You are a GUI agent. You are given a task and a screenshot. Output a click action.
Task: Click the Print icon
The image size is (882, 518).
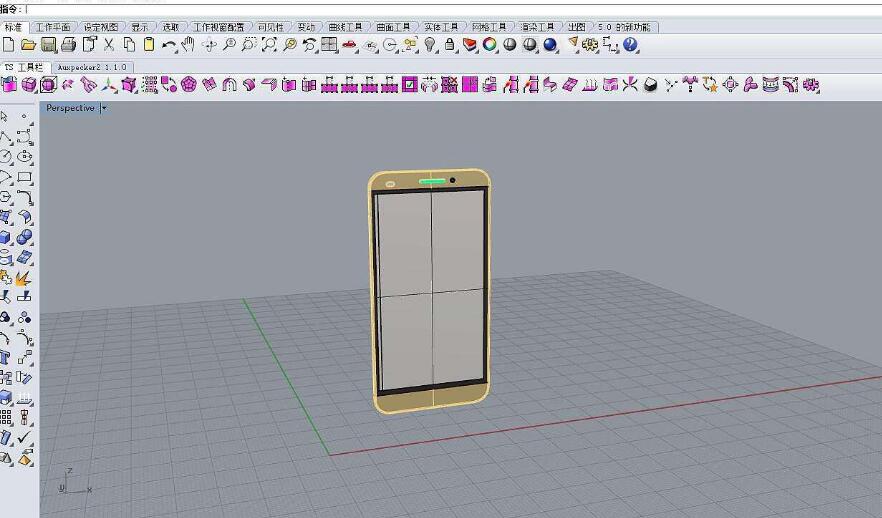click(x=68, y=45)
